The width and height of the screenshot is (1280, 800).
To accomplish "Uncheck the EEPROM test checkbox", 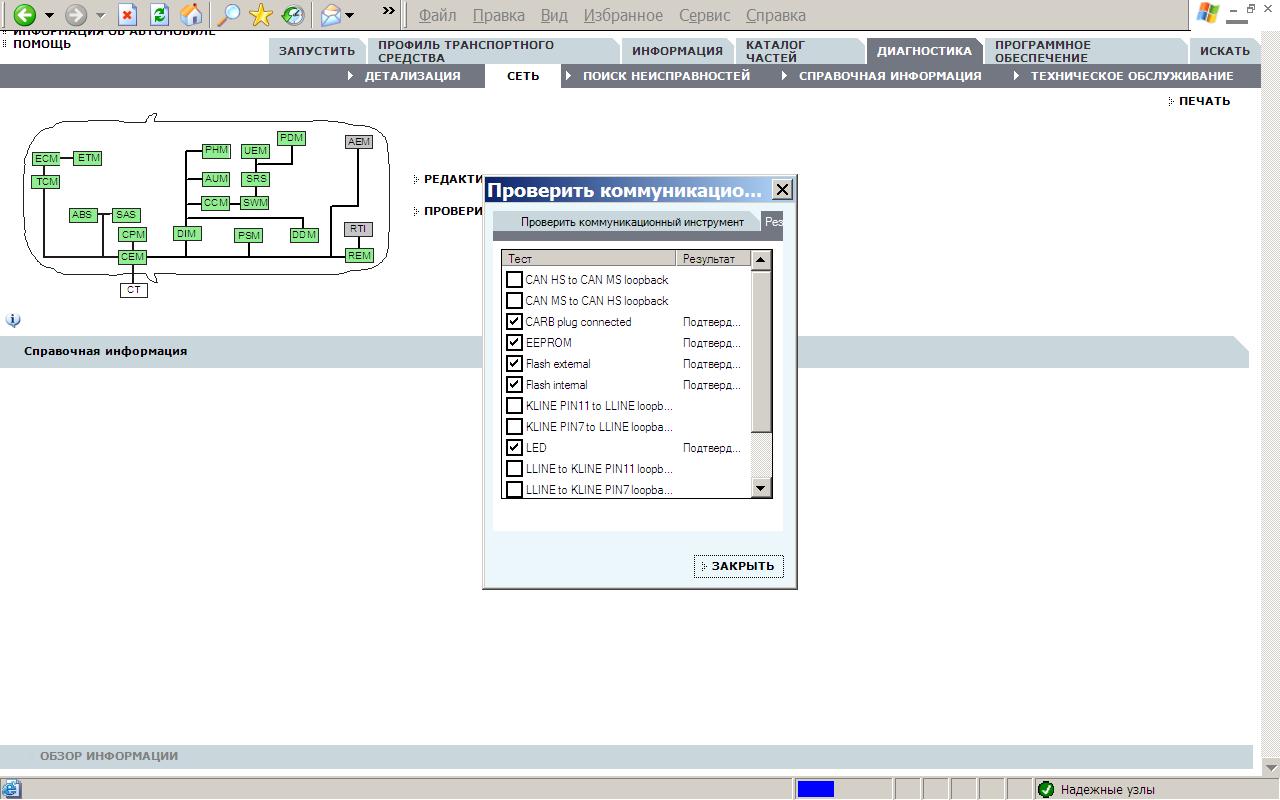I will point(514,343).
